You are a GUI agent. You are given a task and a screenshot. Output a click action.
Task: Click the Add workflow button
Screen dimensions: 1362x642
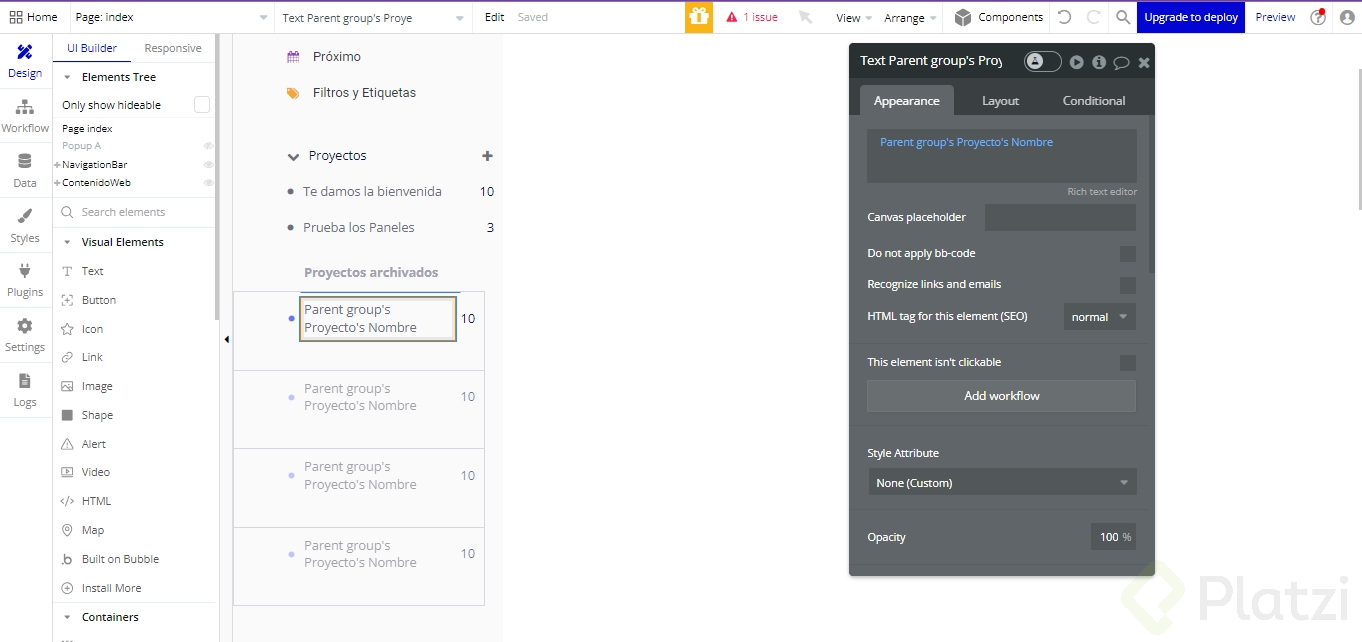pos(1001,396)
